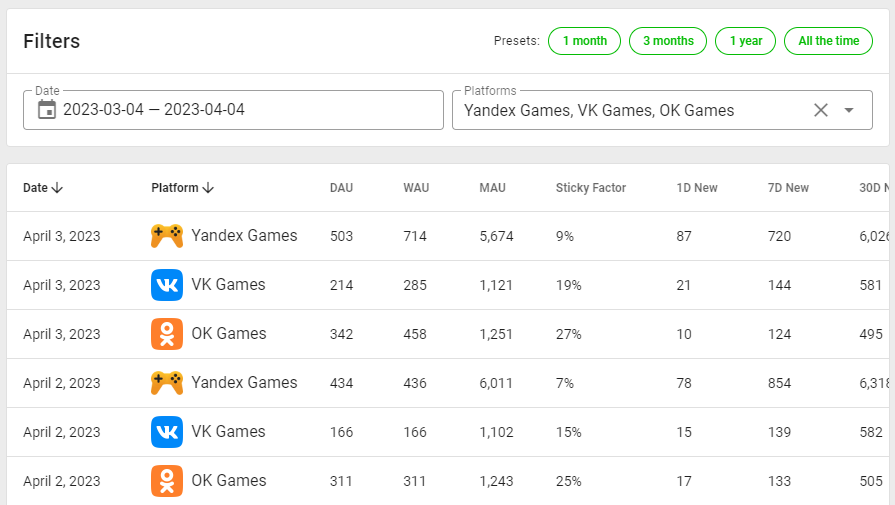Image resolution: width=895 pixels, height=505 pixels.
Task: Choose the All the time preset
Action: point(828,41)
